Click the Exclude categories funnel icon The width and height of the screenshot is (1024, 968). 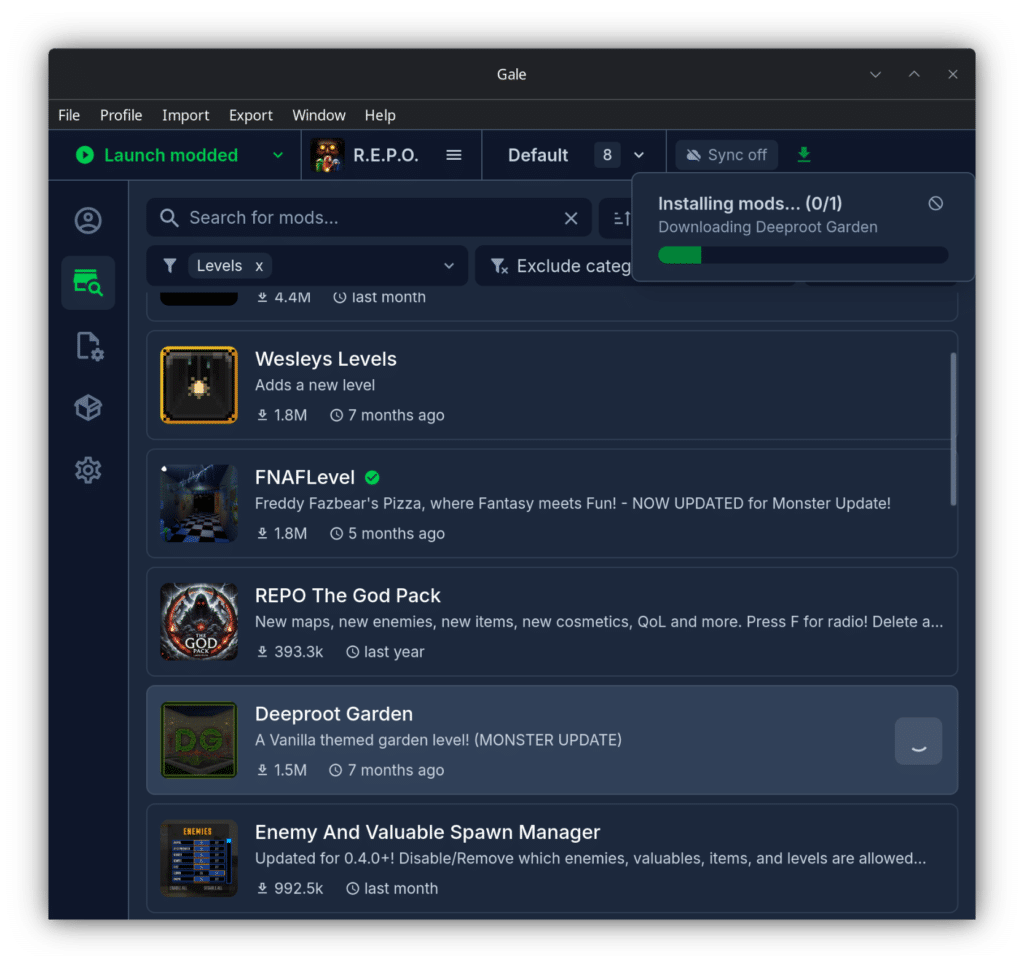[x=499, y=266]
